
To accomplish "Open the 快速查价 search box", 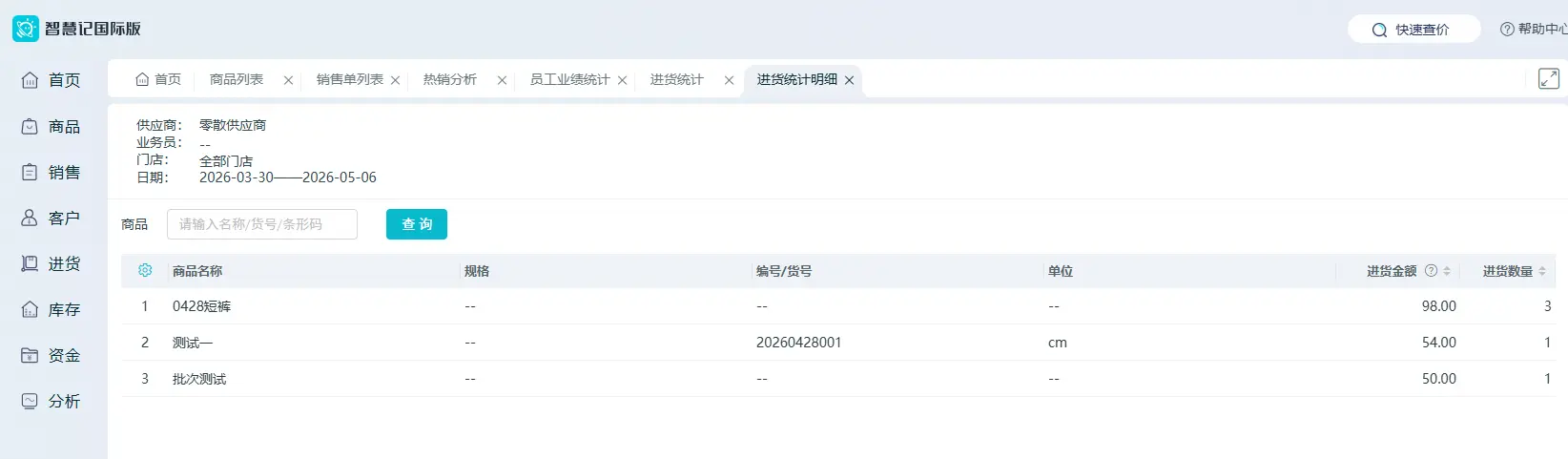I will click(x=1413, y=30).
